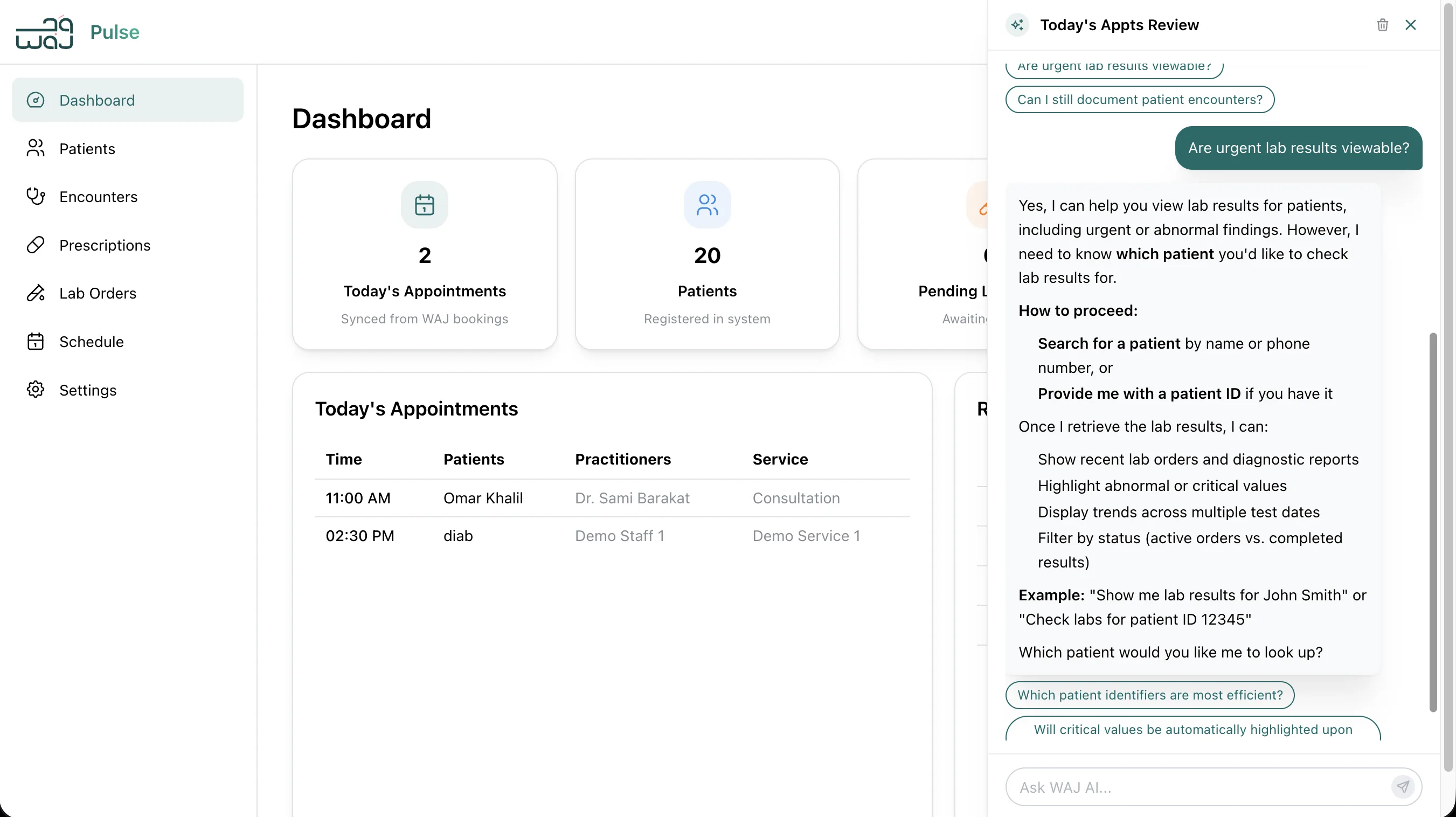This screenshot has width=1456, height=817.
Task: Select the Lab Orders tag icon
Action: (x=35, y=293)
